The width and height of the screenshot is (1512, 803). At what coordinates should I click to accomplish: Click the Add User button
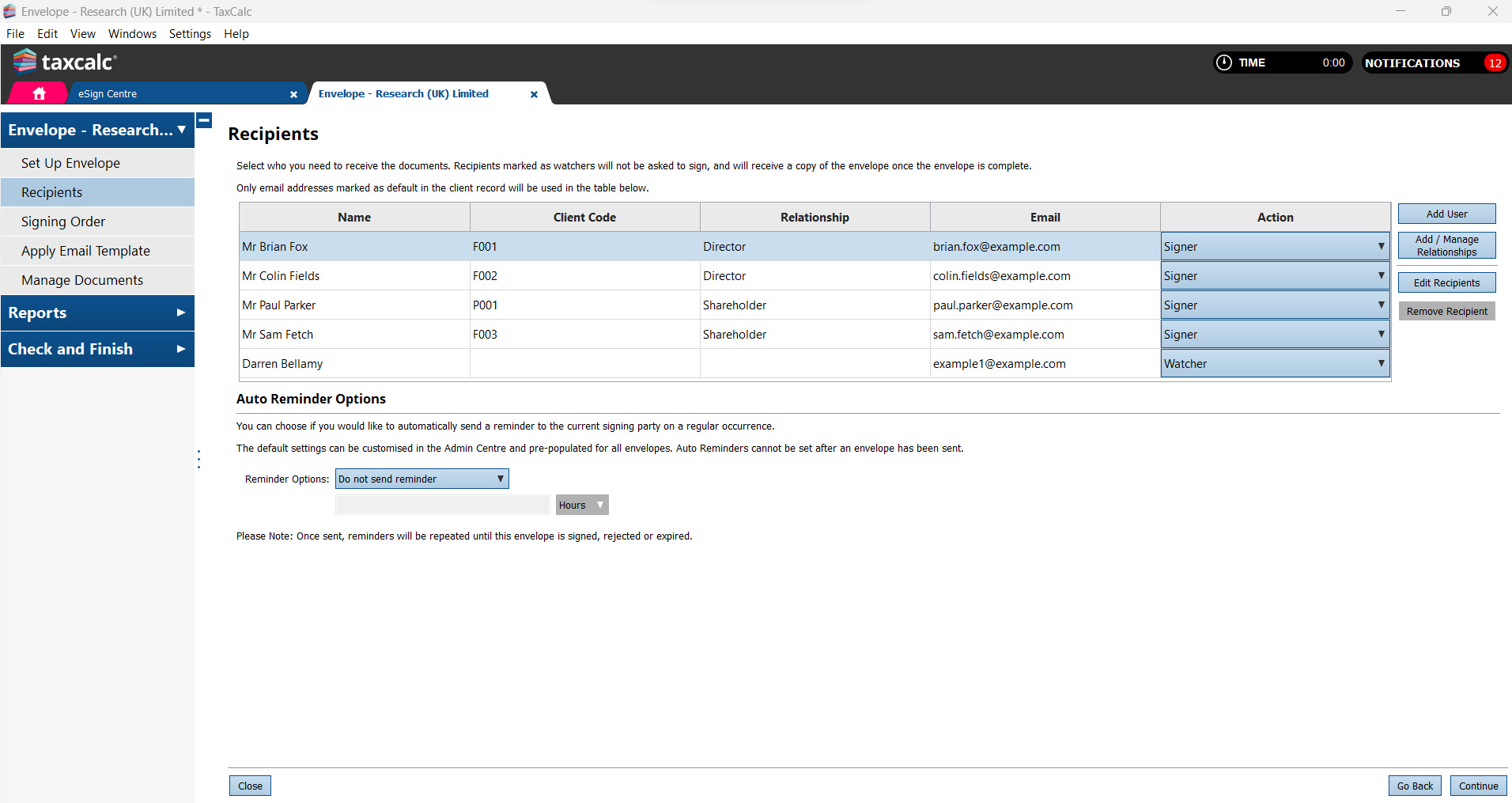pyautogui.click(x=1446, y=214)
